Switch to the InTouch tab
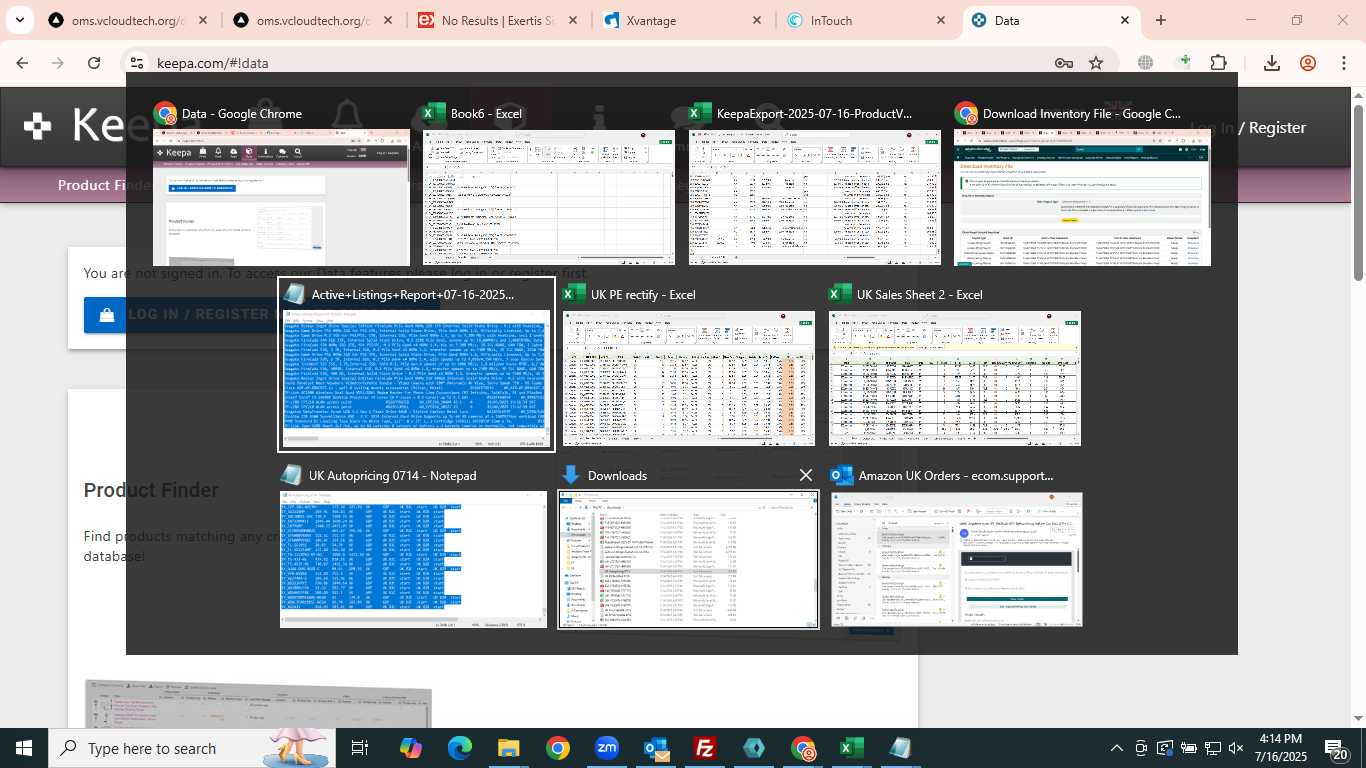 [866, 20]
